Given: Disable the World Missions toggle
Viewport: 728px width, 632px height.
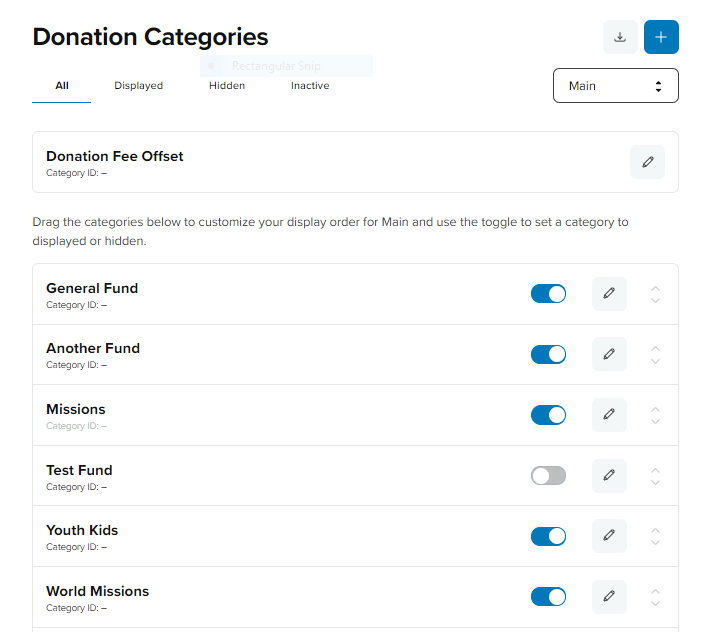Looking at the screenshot, I should point(548,597).
